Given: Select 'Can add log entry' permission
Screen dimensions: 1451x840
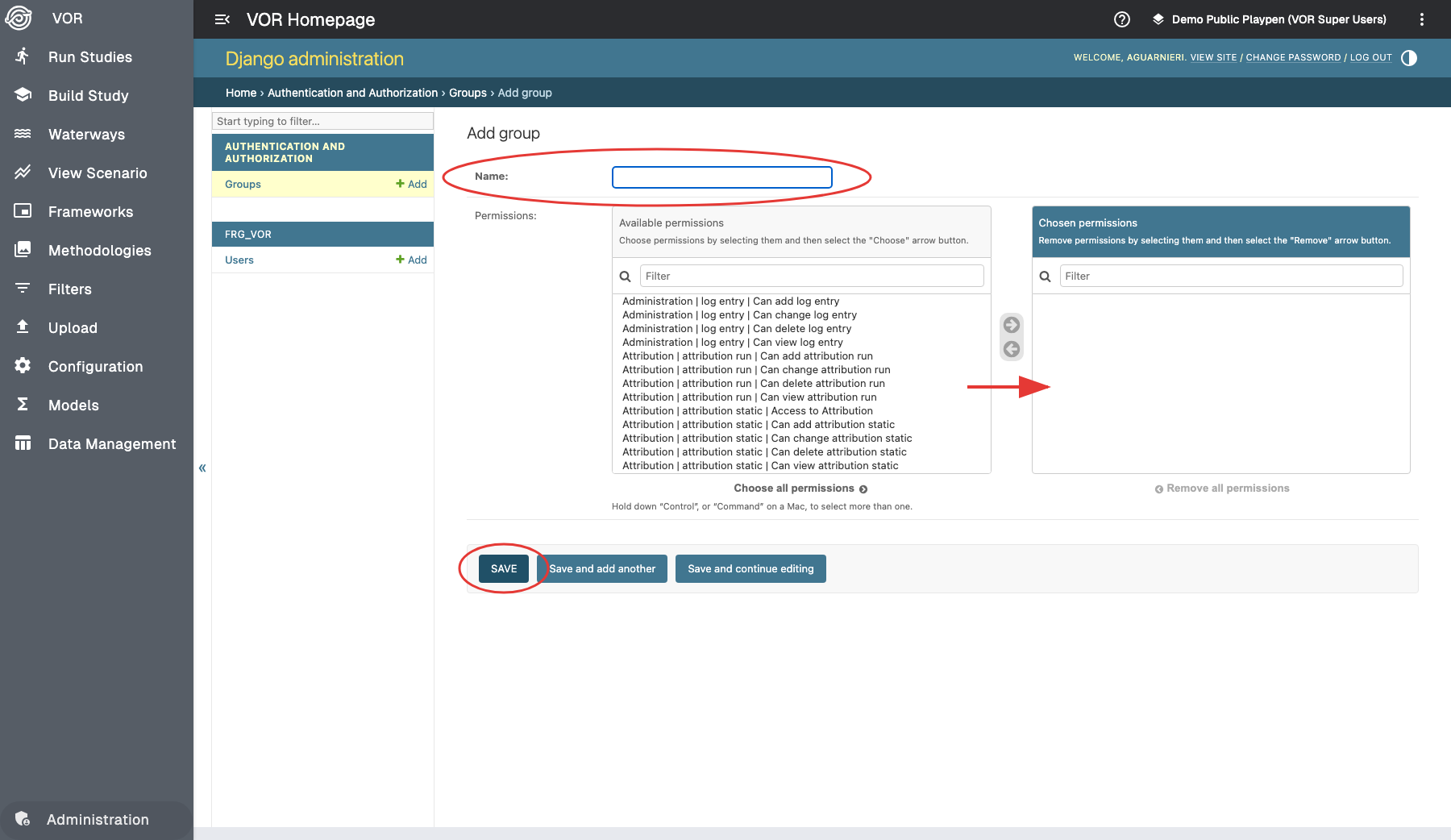Looking at the screenshot, I should (x=730, y=301).
